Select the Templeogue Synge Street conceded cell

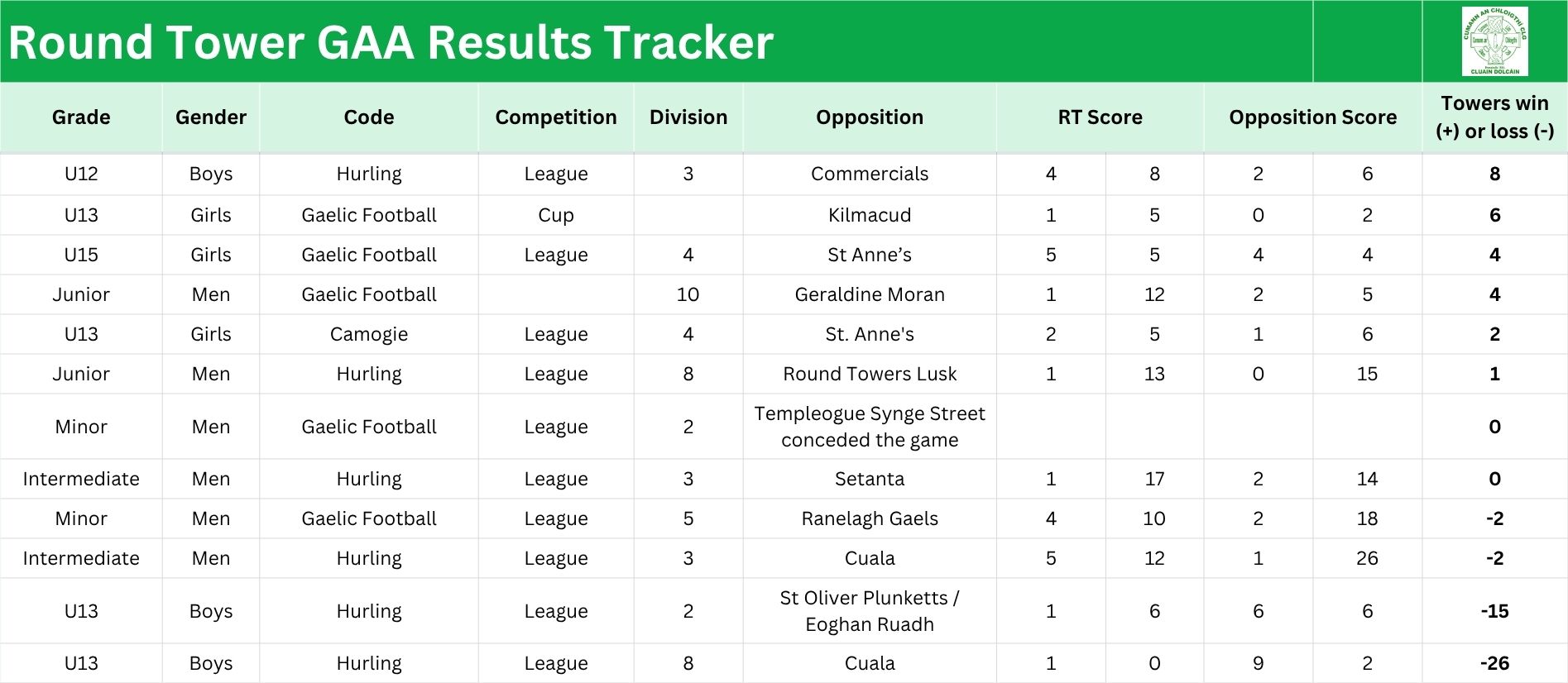click(x=870, y=427)
